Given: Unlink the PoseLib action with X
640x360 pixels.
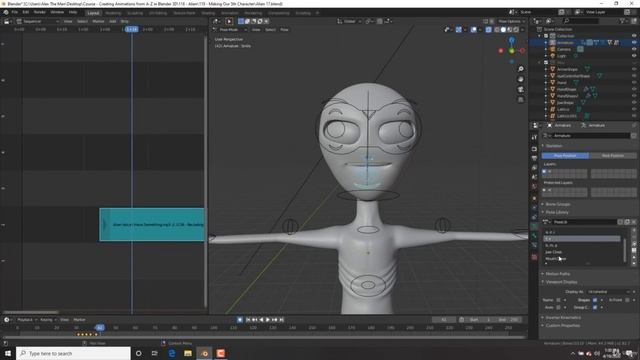Looking at the screenshot, I should (x=633, y=222).
